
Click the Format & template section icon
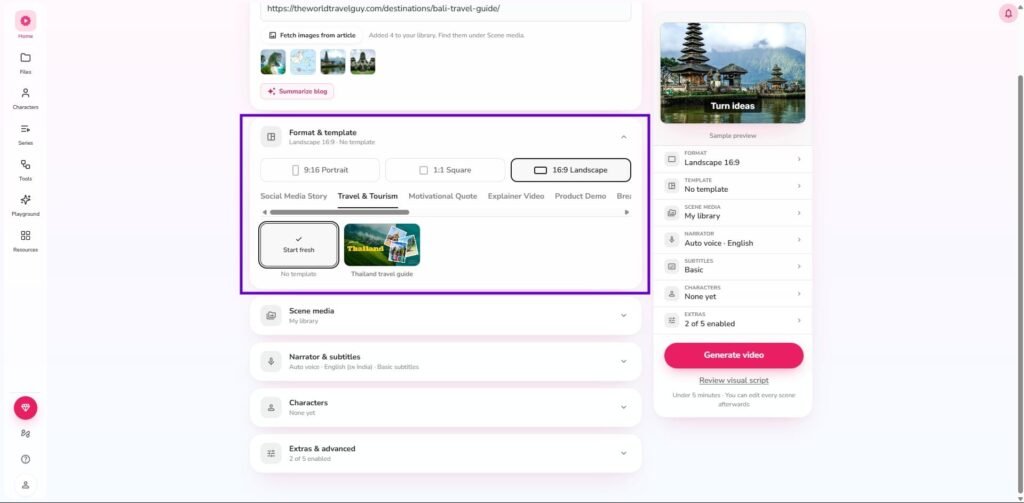click(271, 137)
